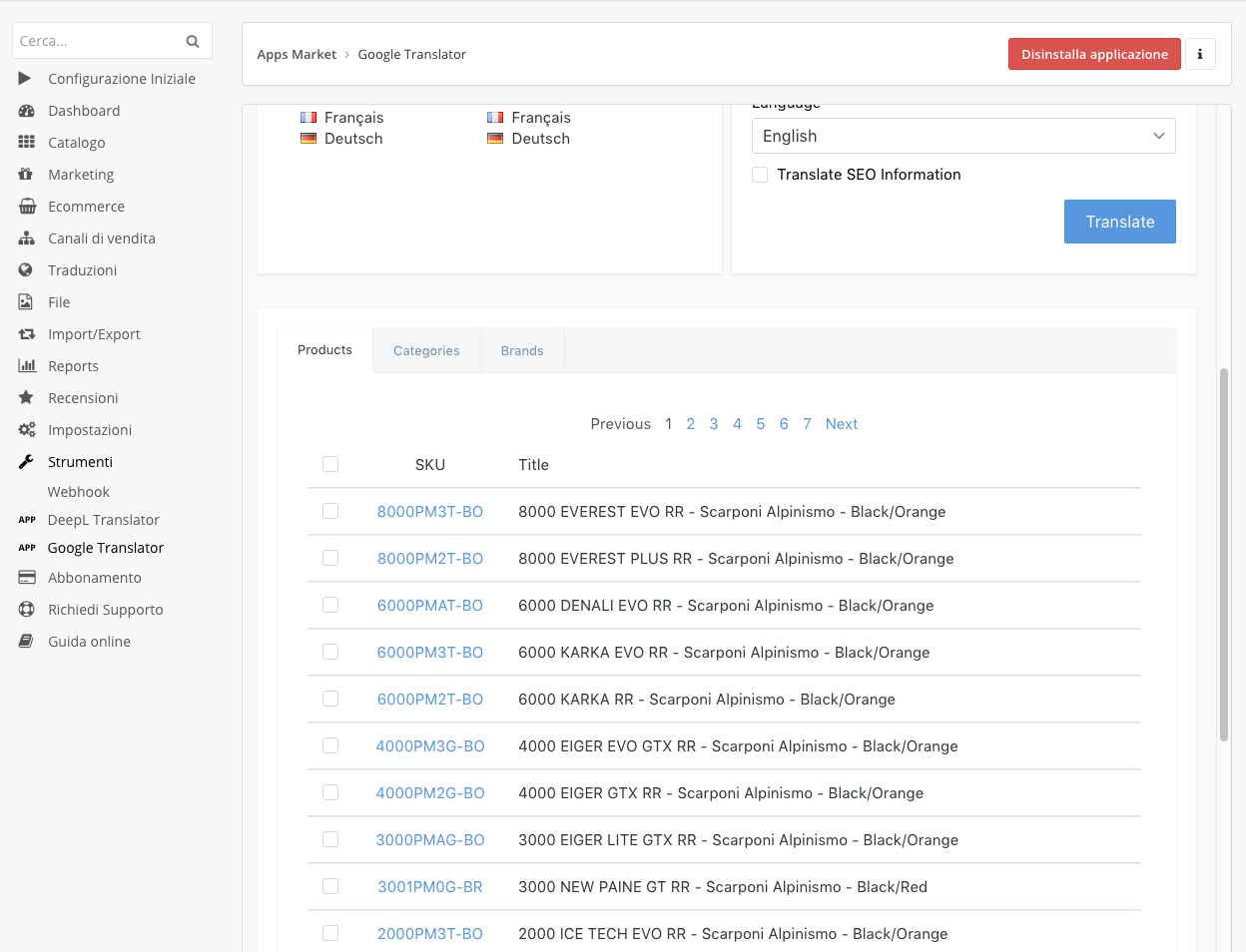This screenshot has height=952, width=1246.
Task: Click the page vertical scrollbar
Action: pyautogui.click(x=1224, y=554)
